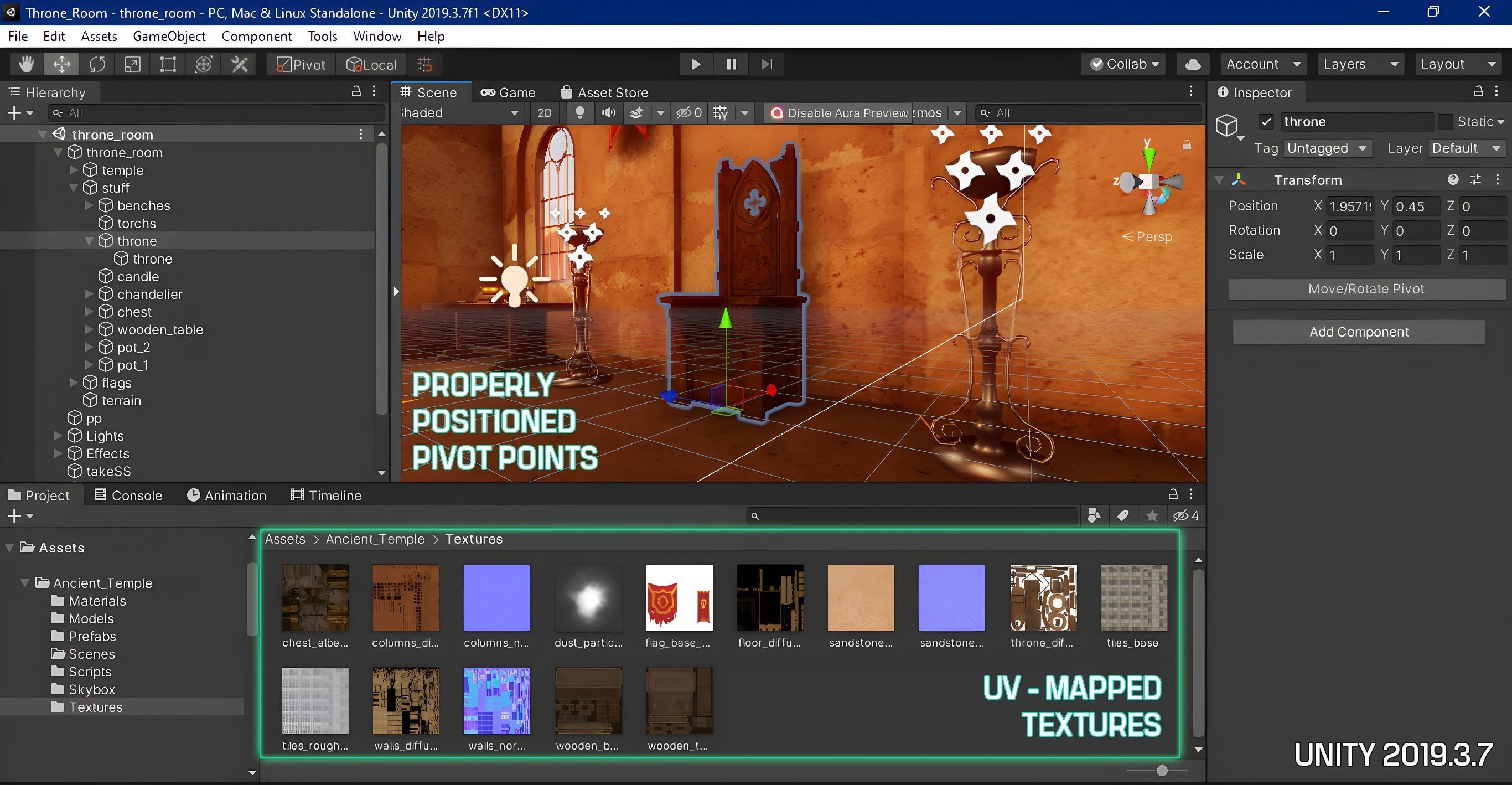Open the Layer Default dropdown
Image resolution: width=1512 pixels, height=785 pixels.
coord(1466,148)
